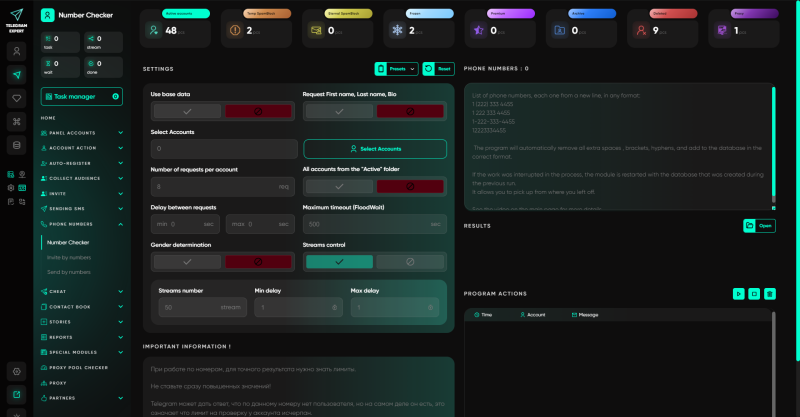Click the task counter tile
This screenshot has width=800, height=417.
click(60, 42)
